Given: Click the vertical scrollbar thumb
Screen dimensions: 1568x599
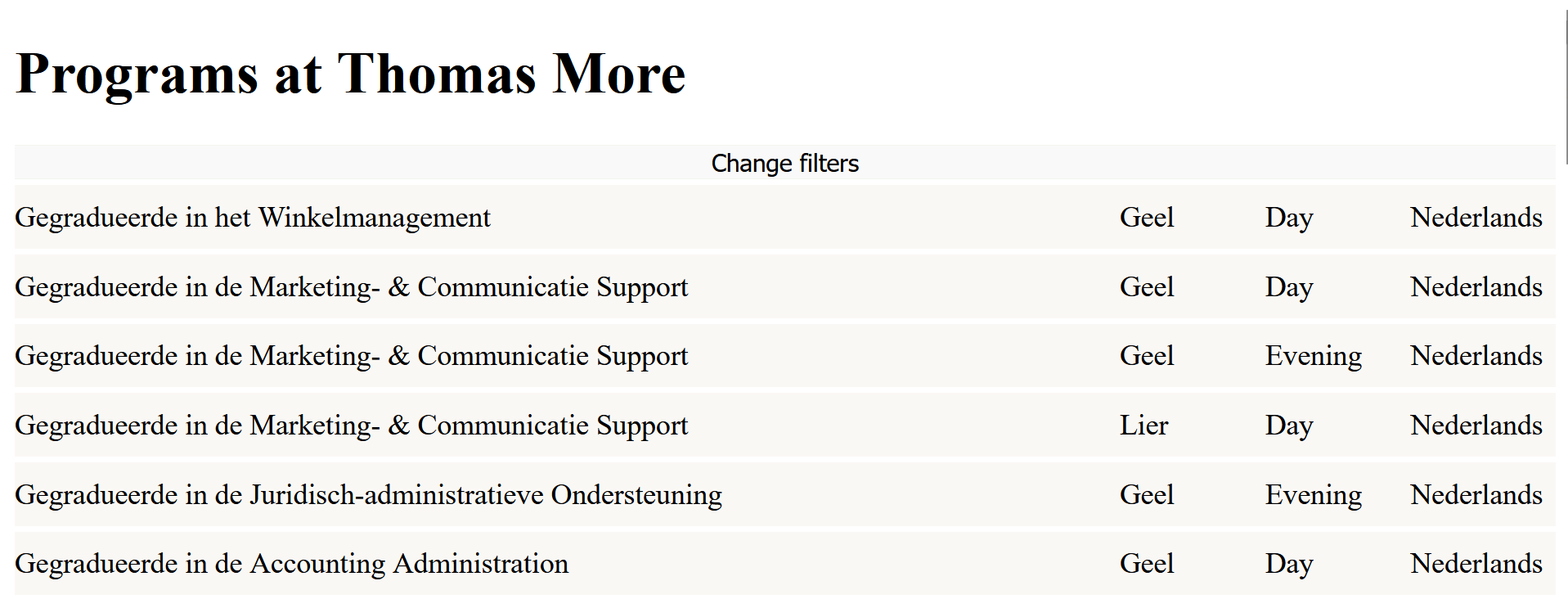Looking at the screenshot, I should (1566, 82).
